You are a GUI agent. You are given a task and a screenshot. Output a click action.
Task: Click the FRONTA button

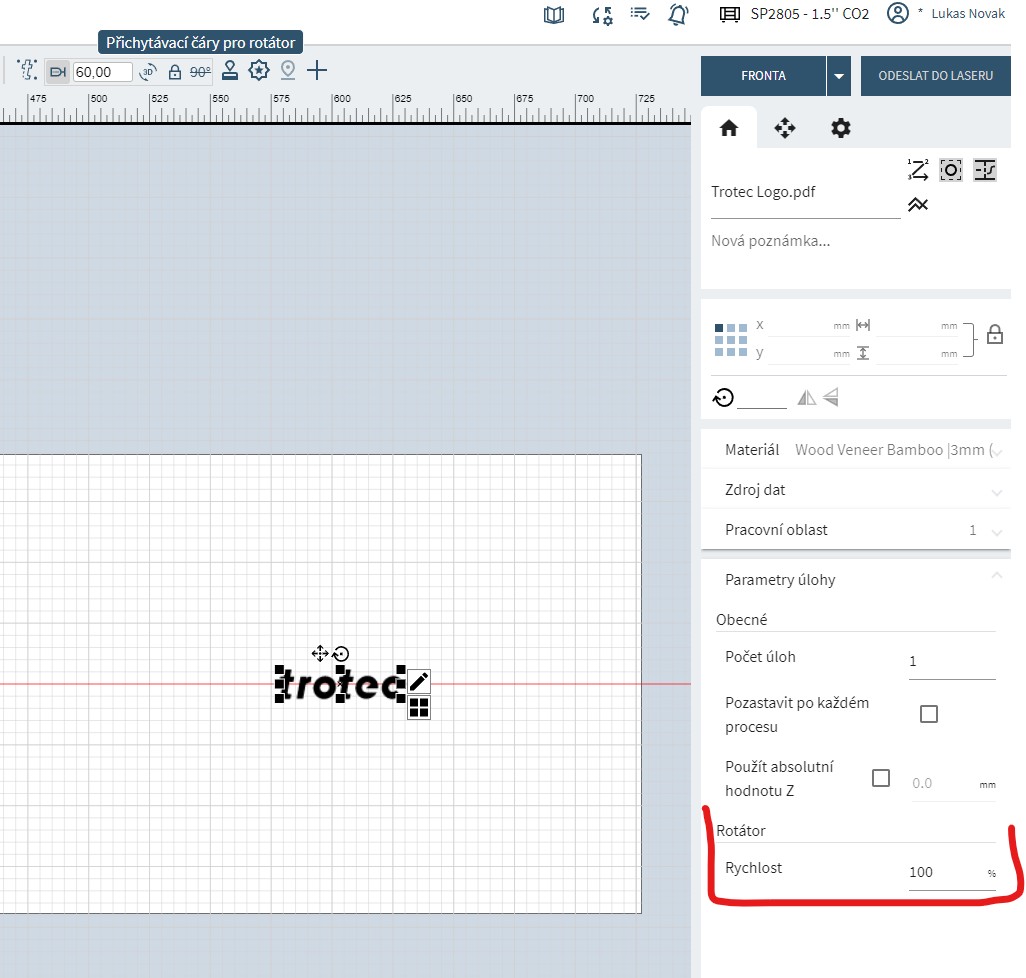click(763, 76)
